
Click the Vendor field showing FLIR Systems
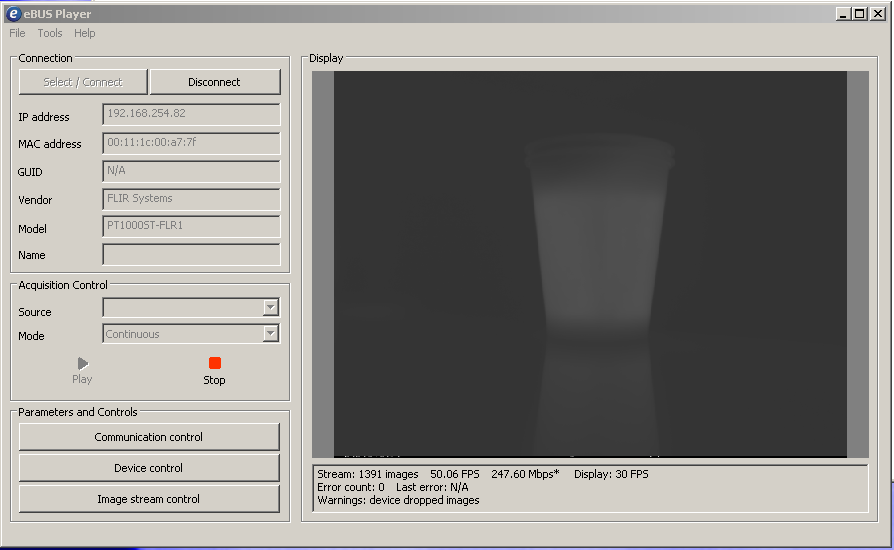pos(191,199)
